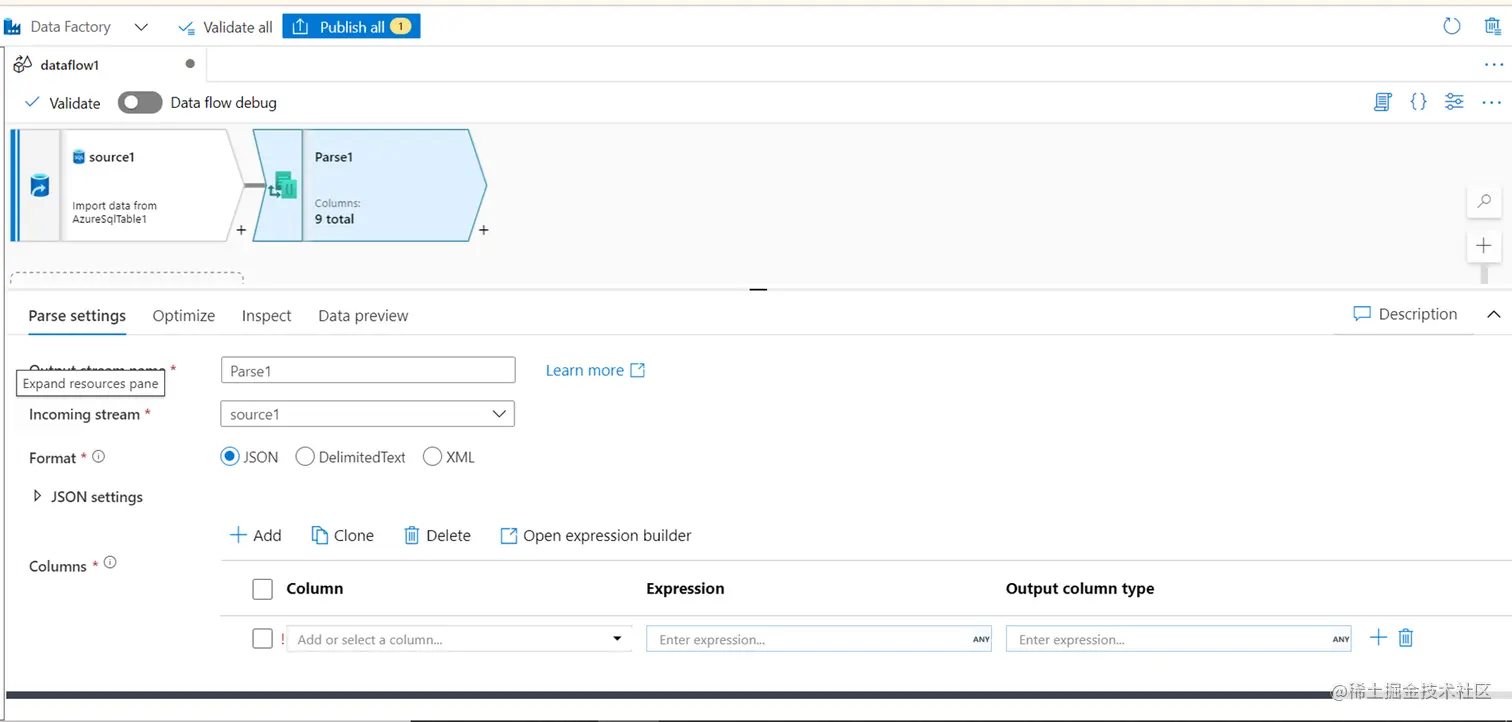Check the select-all checkbox in Column header

point(263,589)
